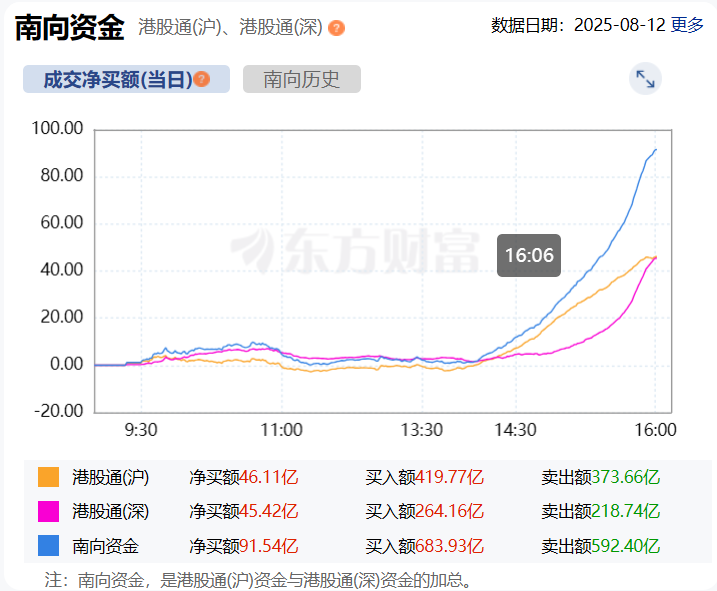Click the orange 港股通(沪) legend swatch

click(x=48, y=477)
